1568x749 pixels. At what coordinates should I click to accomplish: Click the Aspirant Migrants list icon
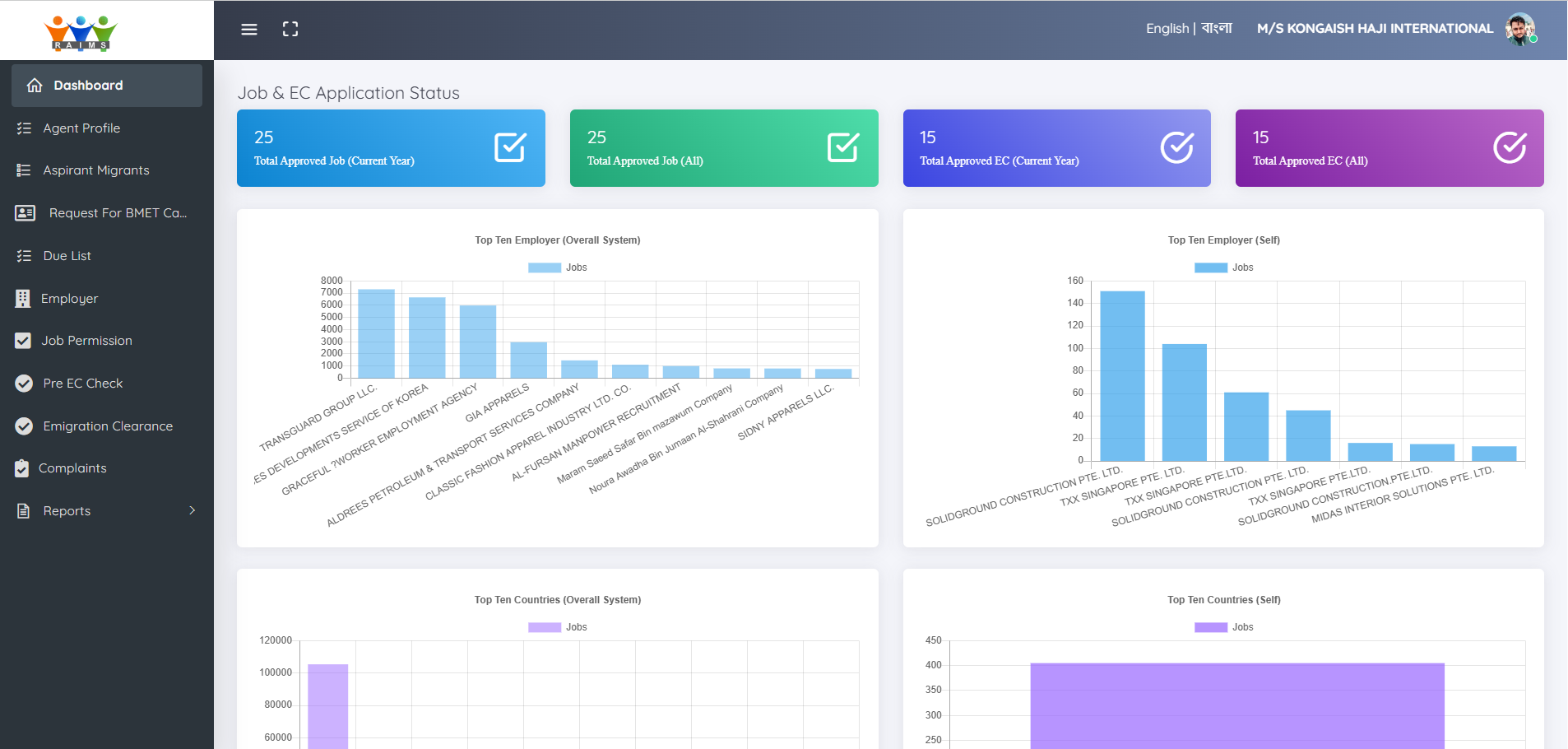[x=24, y=170]
